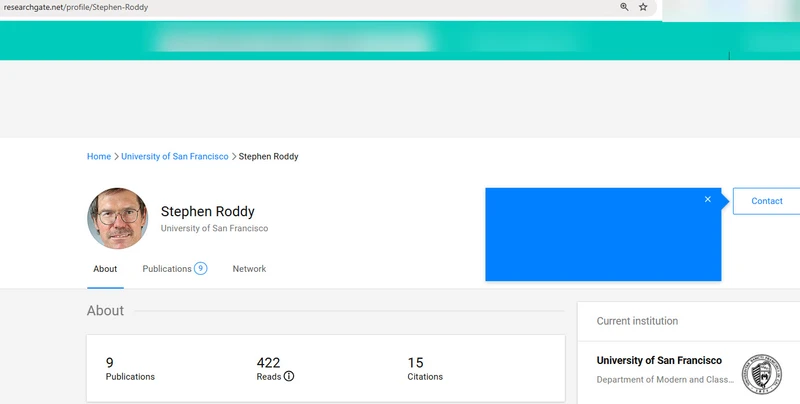
Task: Open the Network tab
Action: coord(249,269)
